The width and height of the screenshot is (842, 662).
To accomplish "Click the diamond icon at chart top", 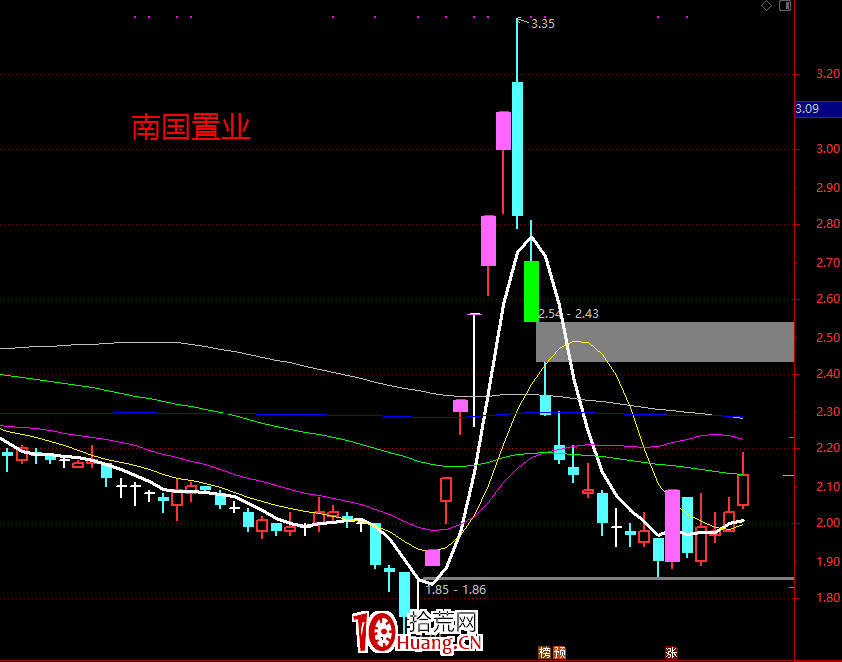I will 766,6.
